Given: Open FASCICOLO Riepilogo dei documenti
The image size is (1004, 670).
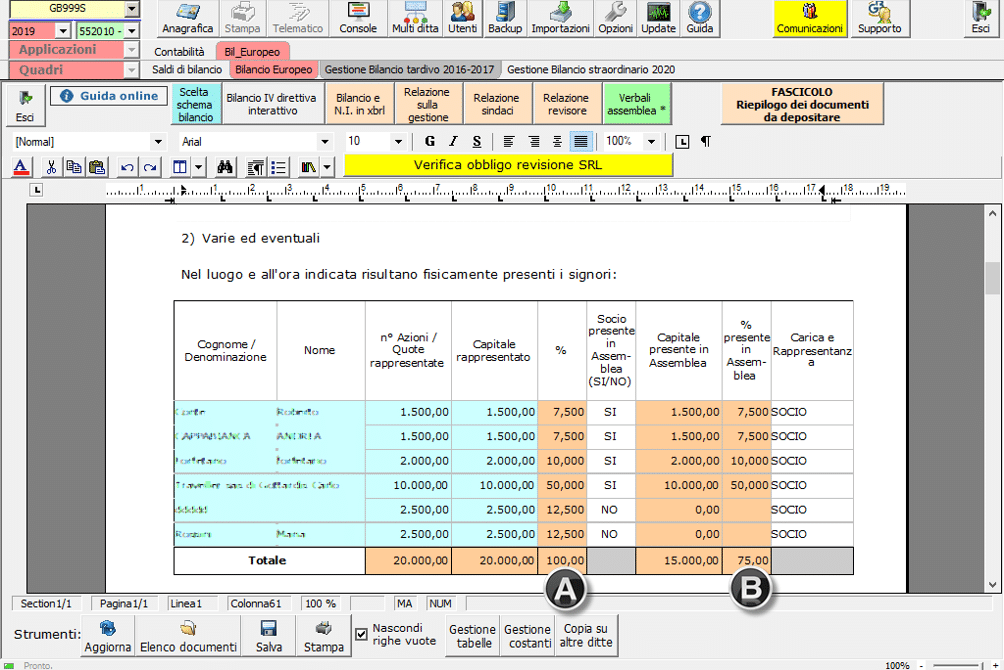Looking at the screenshot, I should click(802, 104).
